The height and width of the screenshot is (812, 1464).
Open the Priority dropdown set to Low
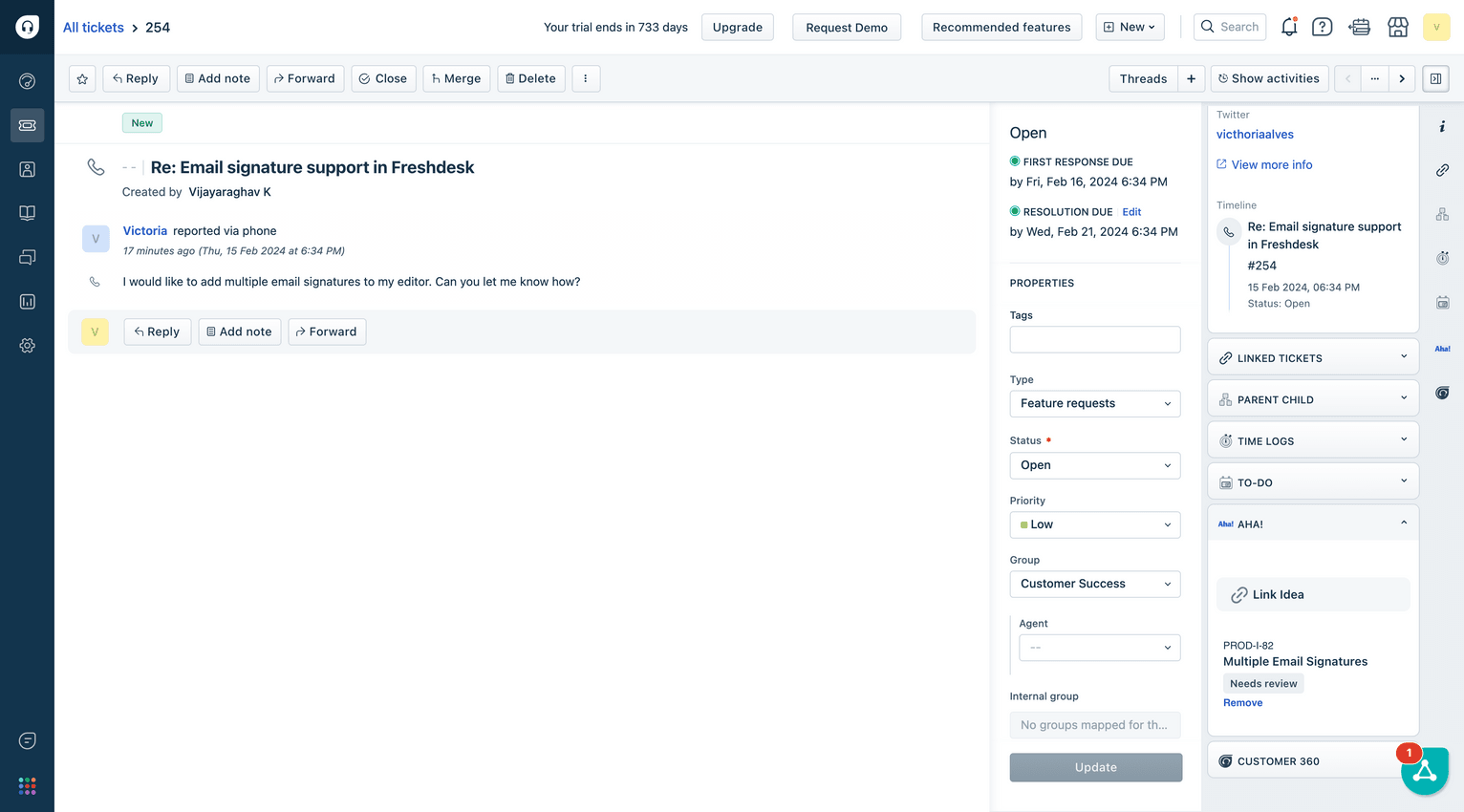tap(1094, 524)
